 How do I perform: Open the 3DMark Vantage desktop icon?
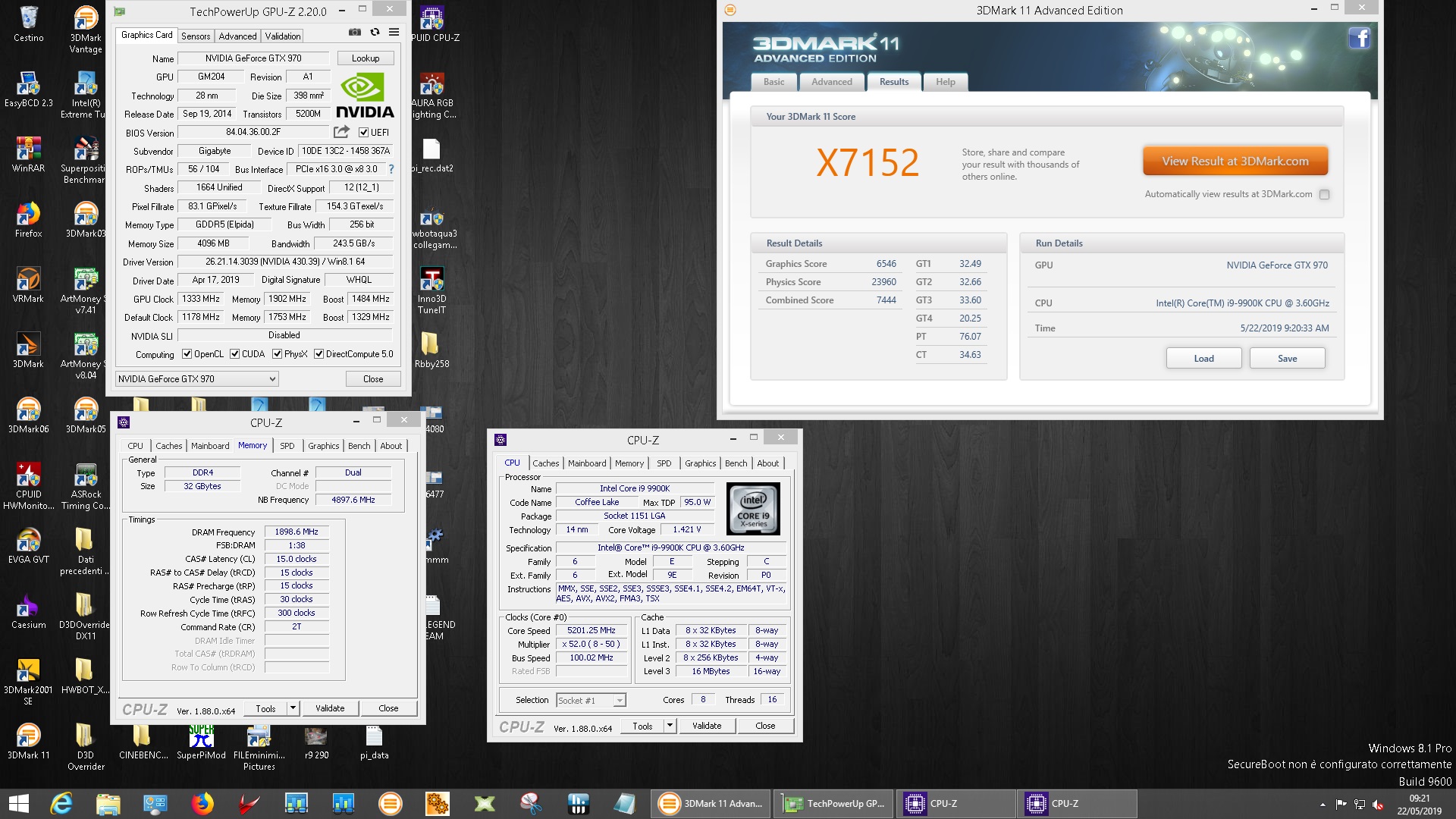point(86,30)
